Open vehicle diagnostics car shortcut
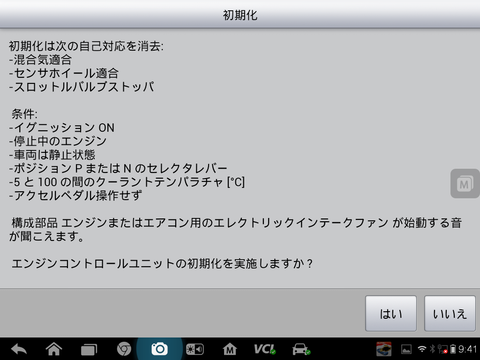Image resolution: width=480 pixels, height=360 pixels. point(301,349)
